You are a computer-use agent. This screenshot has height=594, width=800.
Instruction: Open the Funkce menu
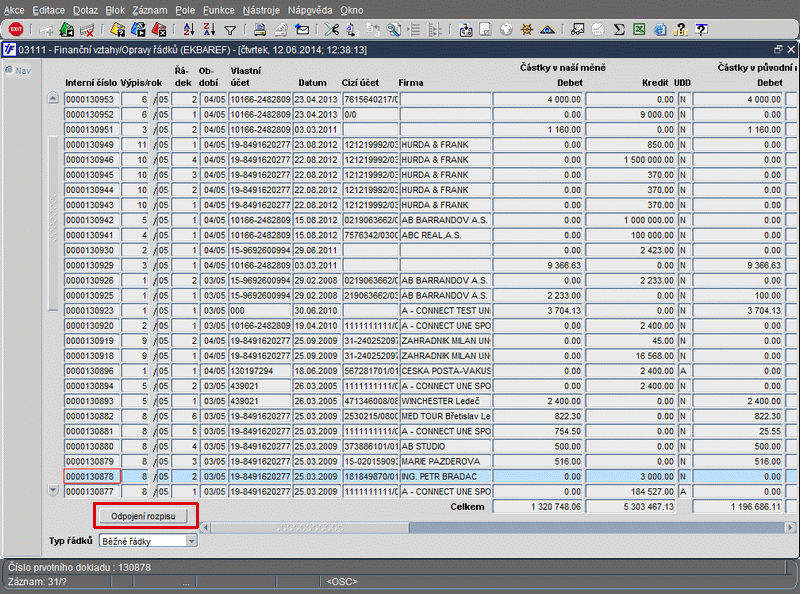click(x=219, y=10)
